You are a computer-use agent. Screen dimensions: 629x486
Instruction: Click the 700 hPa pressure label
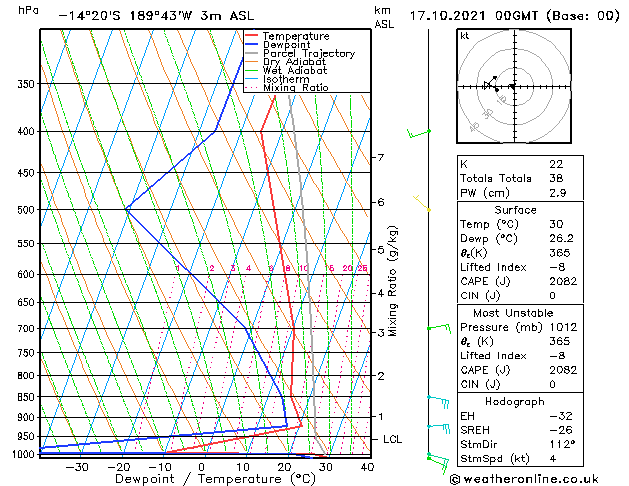click(26, 329)
